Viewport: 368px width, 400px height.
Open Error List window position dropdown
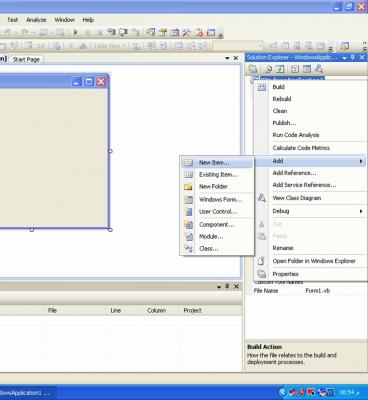point(219,287)
